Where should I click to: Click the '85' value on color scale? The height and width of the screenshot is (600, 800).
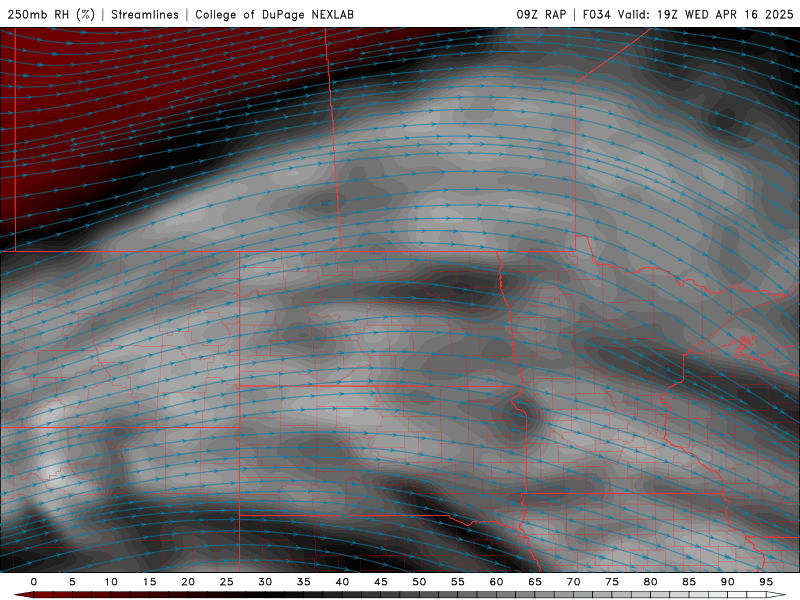coord(689,582)
